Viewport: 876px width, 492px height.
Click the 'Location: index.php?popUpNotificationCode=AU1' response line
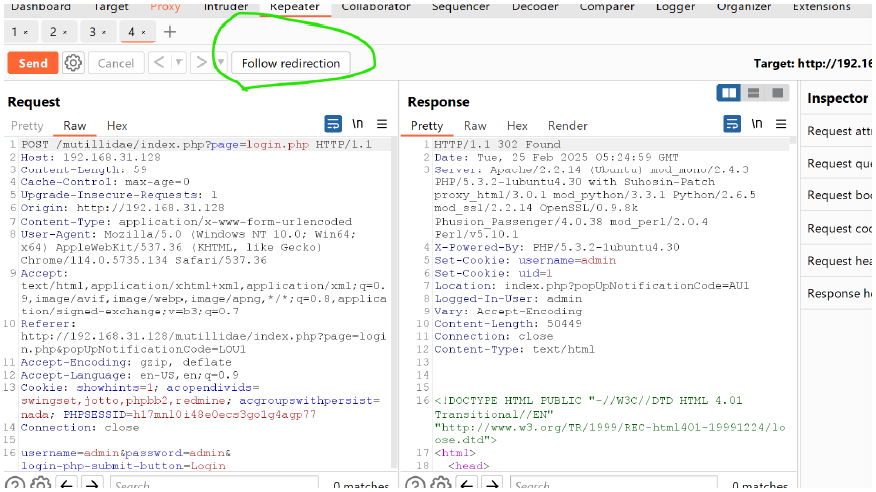(592, 286)
